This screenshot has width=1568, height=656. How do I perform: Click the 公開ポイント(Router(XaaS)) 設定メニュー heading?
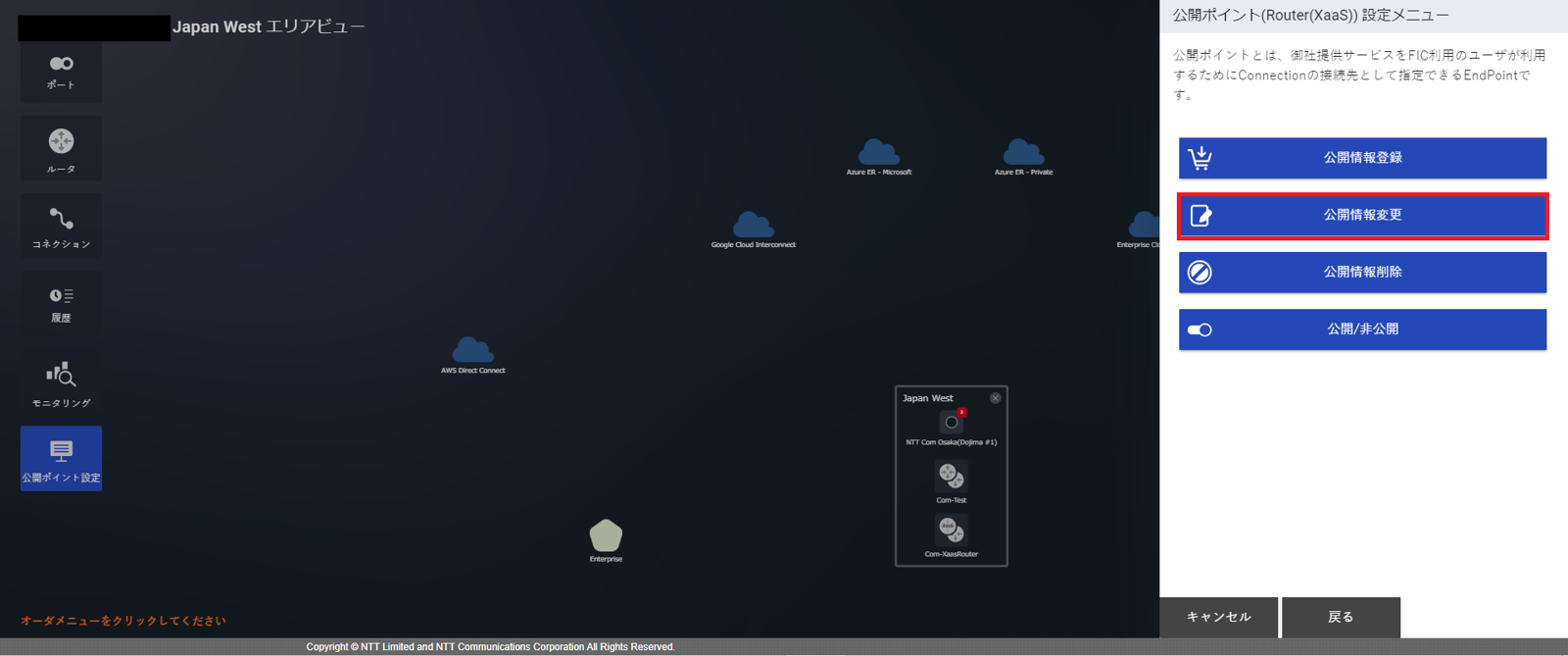pos(1310,15)
